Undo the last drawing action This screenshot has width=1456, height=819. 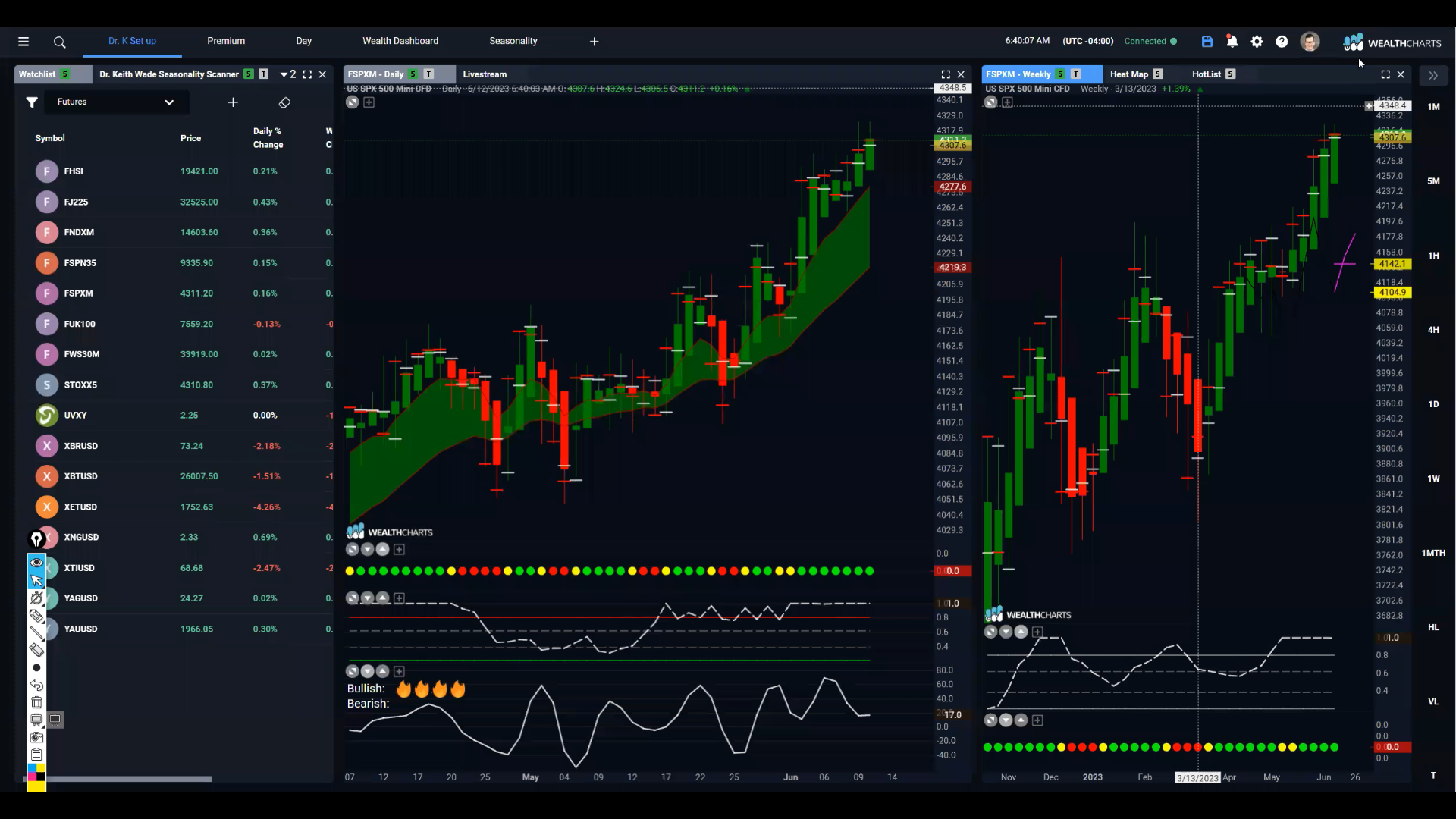click(36, 685)
